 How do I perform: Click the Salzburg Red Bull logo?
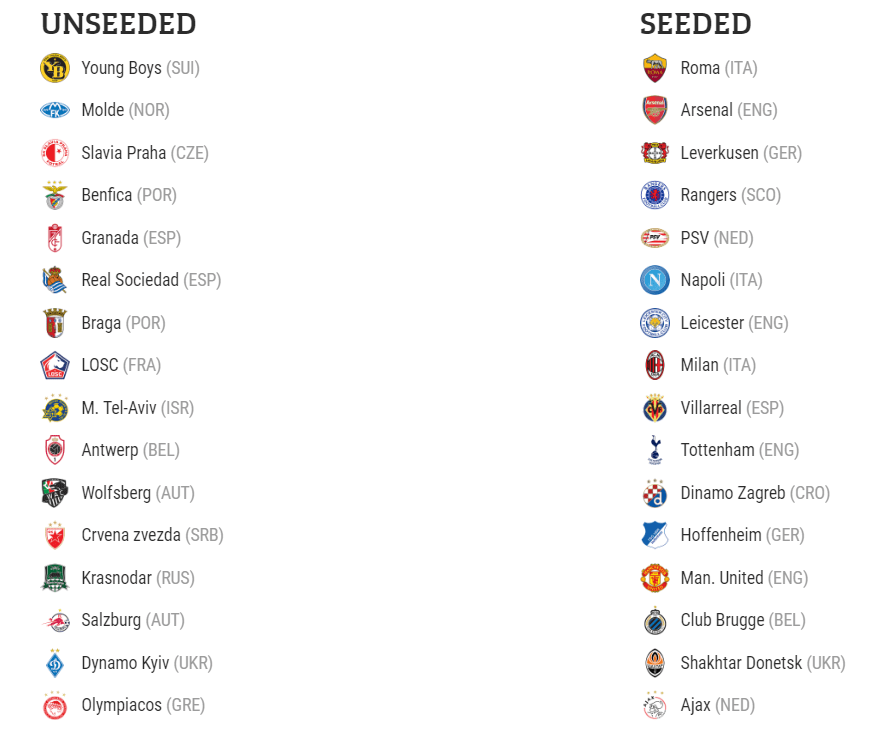pos(56,620)
